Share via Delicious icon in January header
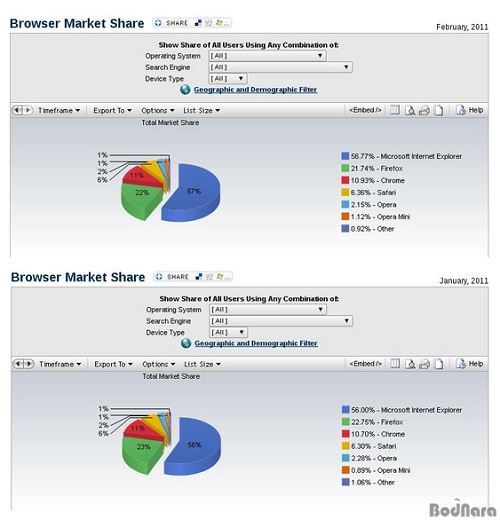 (x=199, y=277)
